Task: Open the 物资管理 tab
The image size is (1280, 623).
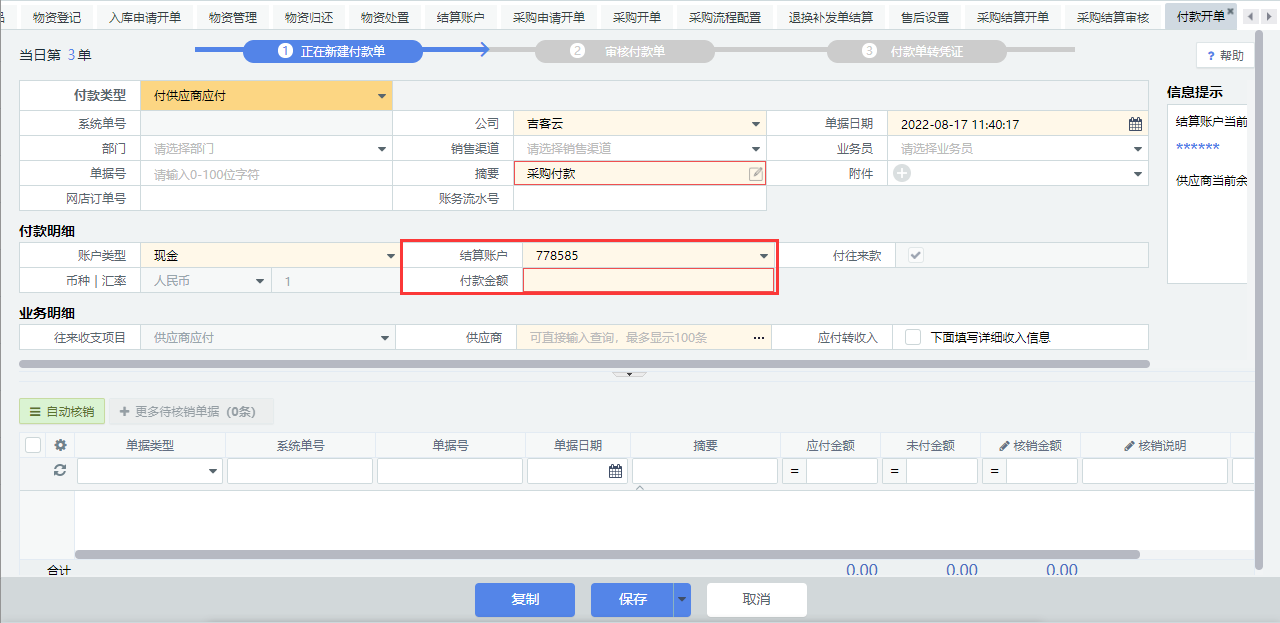Action: 233,17
